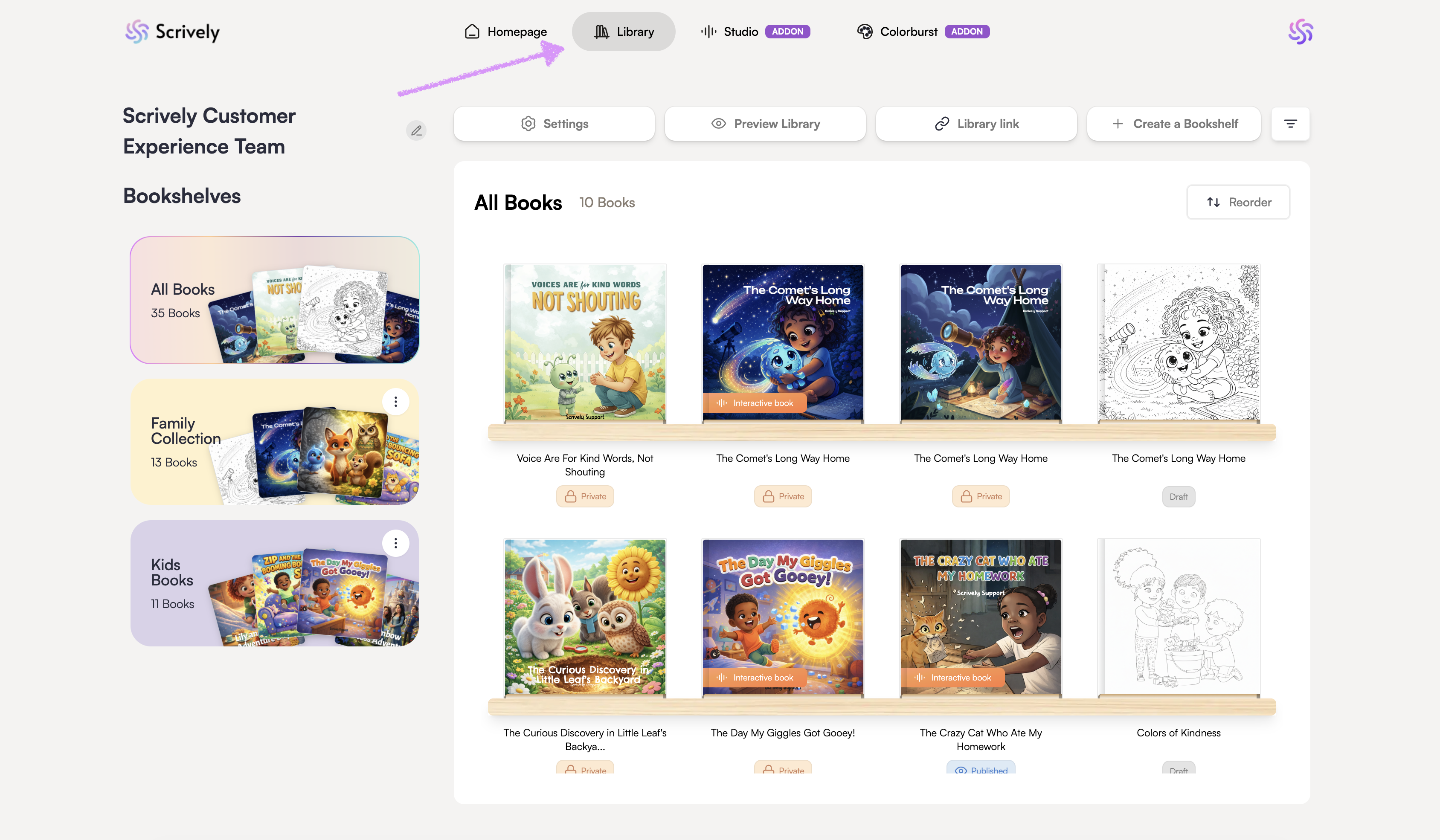Switch to the Library tab

[624, 32]
